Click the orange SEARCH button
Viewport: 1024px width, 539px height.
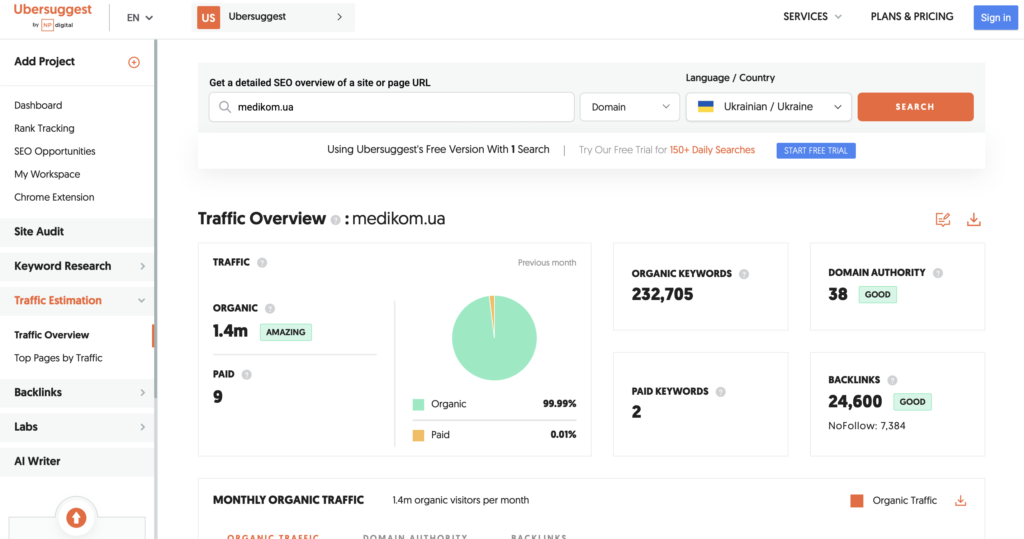pyautogui.click(x=915, y=106)
